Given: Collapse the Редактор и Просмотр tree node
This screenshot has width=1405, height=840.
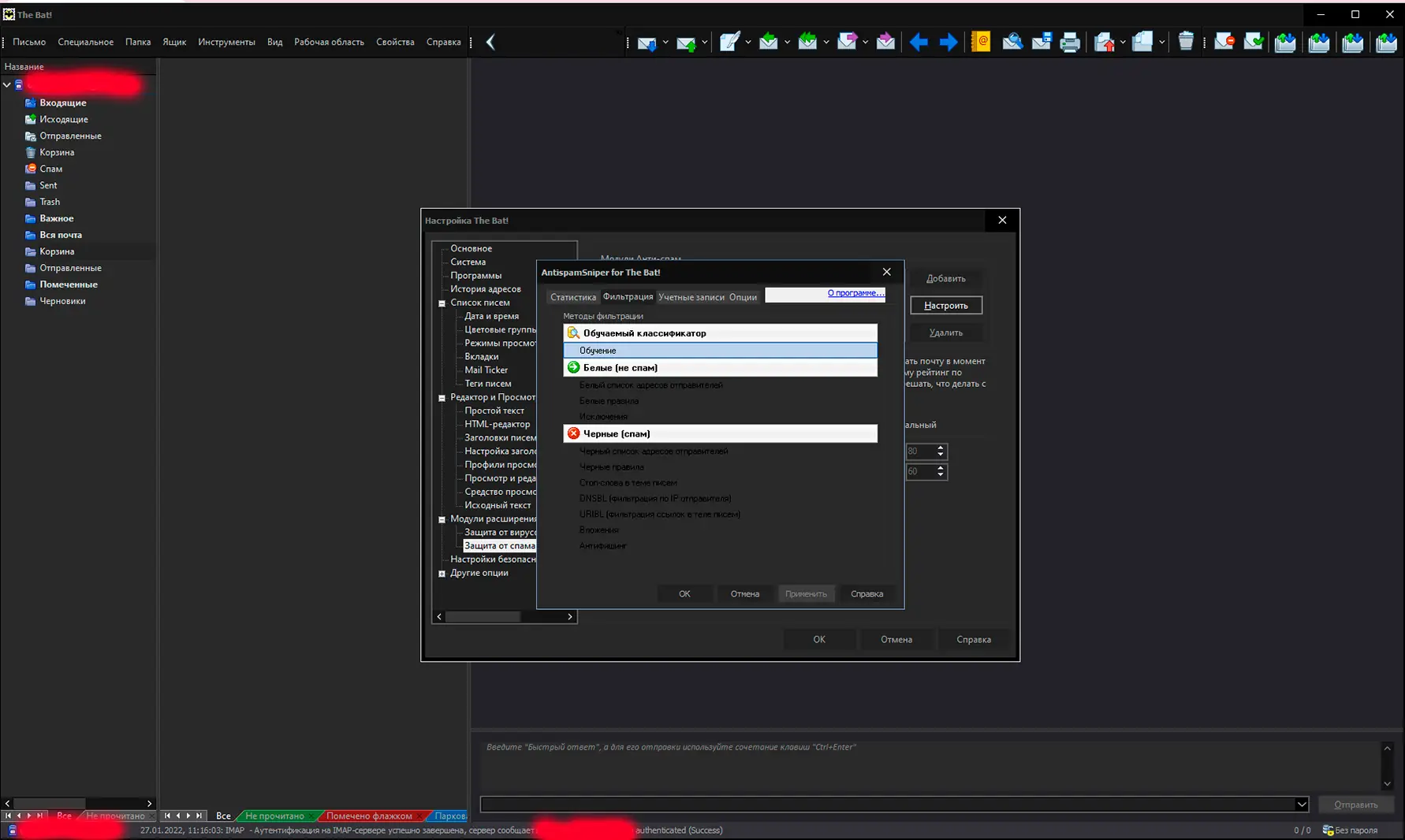Looking at the screenshot, I should tap(442, 398).
